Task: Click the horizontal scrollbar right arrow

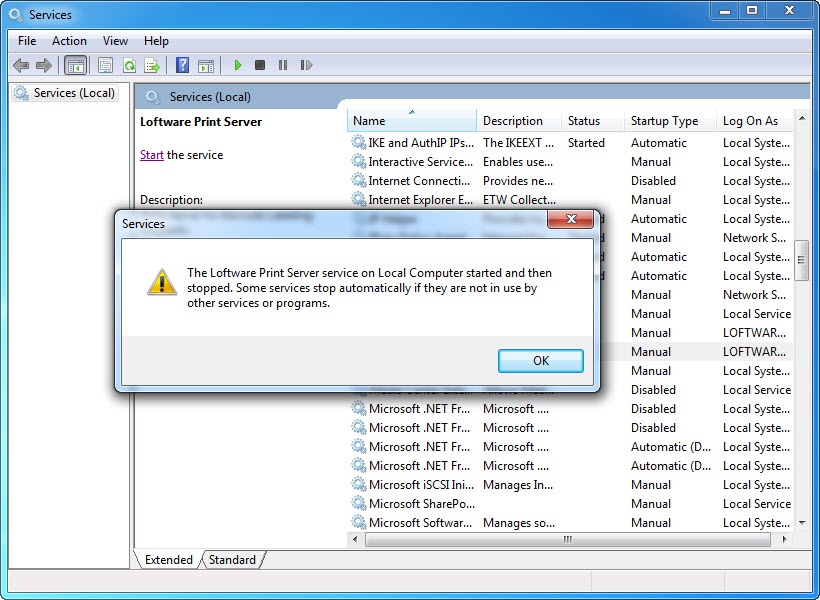Action: point(784,539)
